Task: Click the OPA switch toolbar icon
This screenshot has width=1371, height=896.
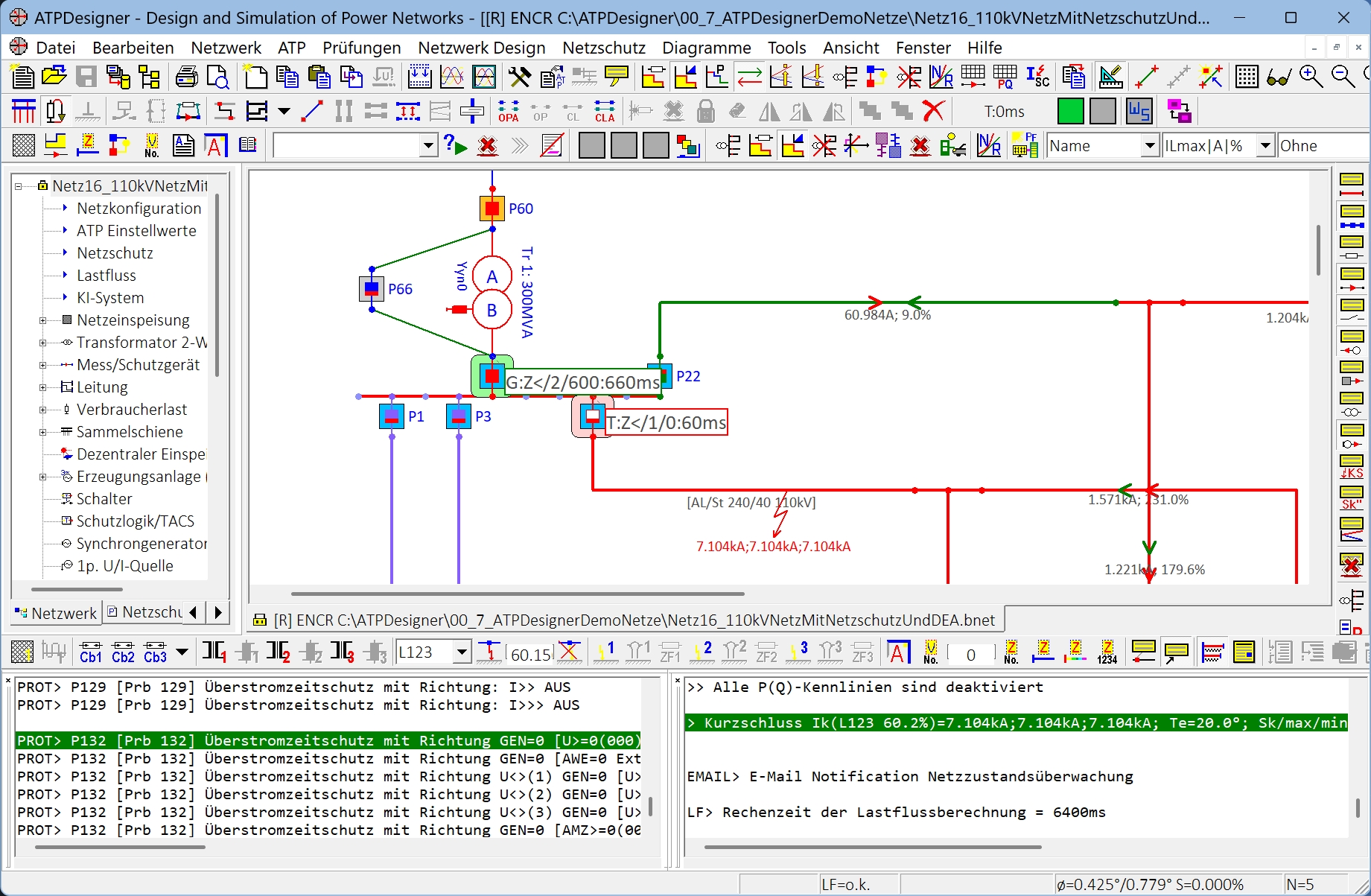Action: point(508,112)
